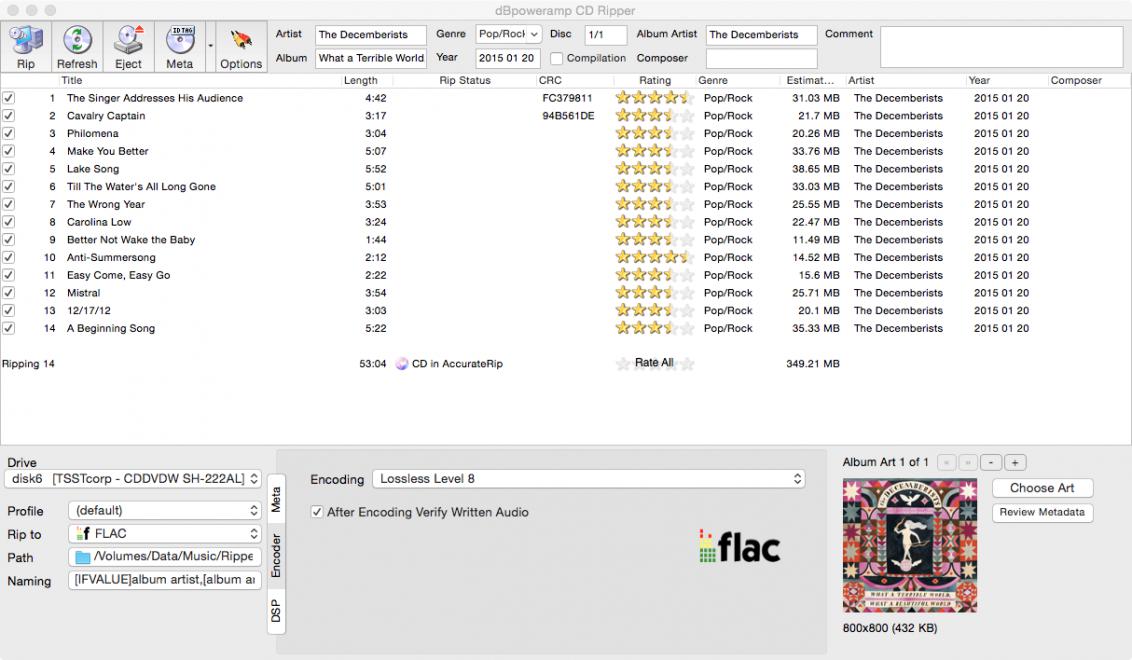The image size is (1132, 660).
Task: Expand the Encoding Lossless Level 8 dropdown
Action: click(x=588, y=479)
